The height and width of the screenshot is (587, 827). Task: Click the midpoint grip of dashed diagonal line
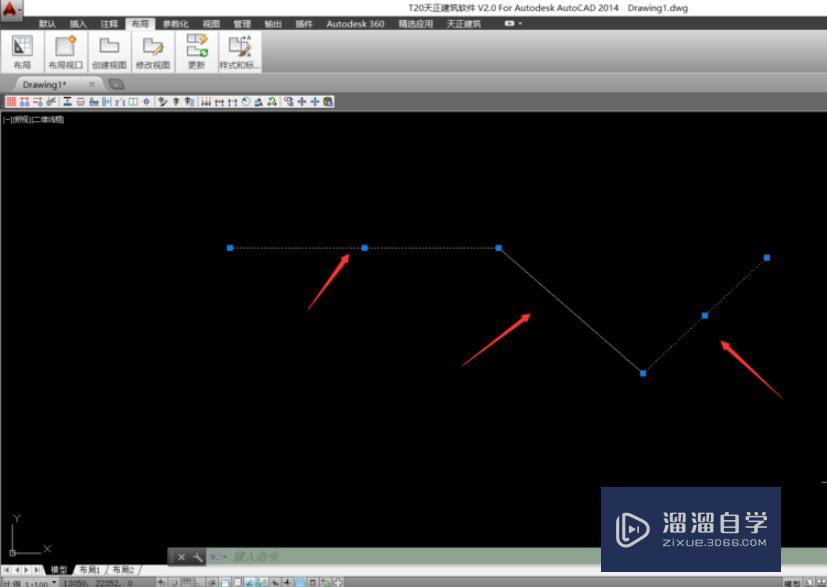[705, 315]
